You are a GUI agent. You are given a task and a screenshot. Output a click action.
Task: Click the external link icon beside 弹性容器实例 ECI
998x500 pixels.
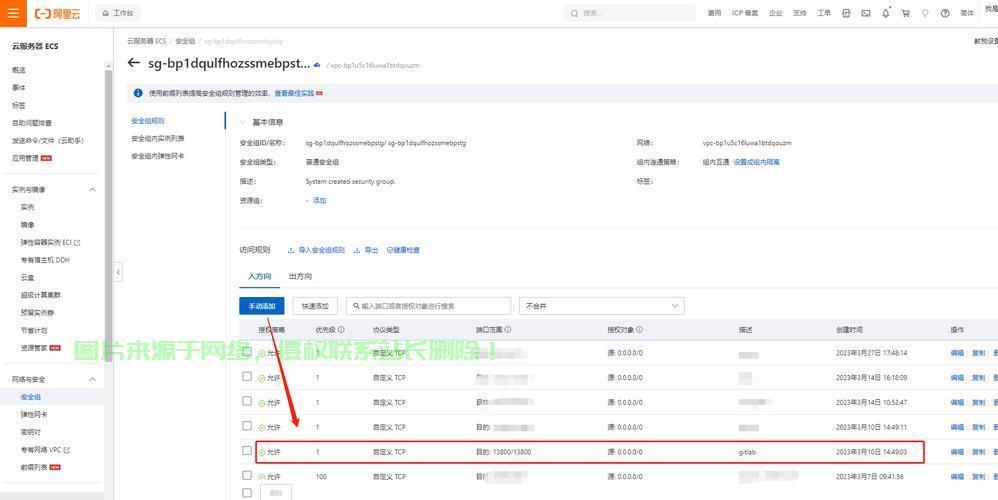78,242
